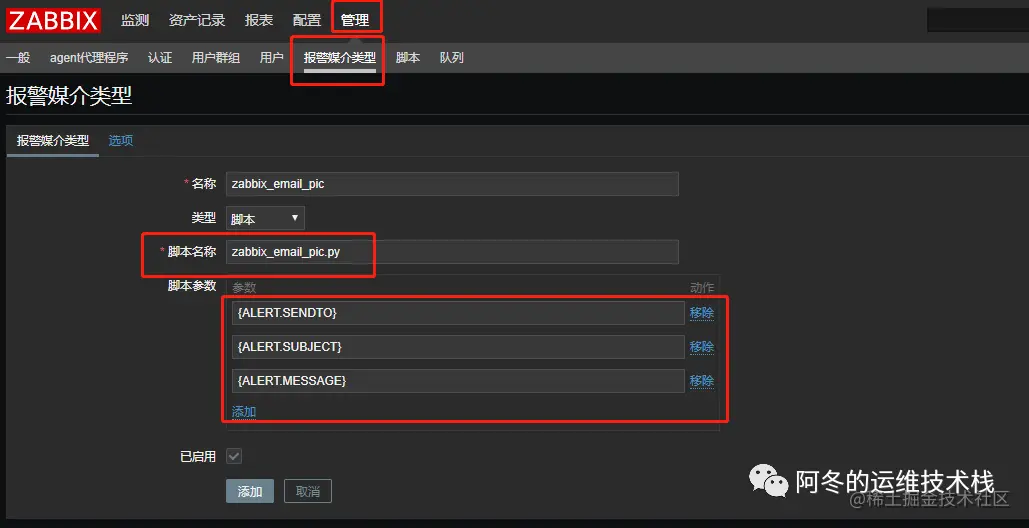
Task: Open the 资产记录 top menu
Action: pyautogui.click(x=197, y=20)
